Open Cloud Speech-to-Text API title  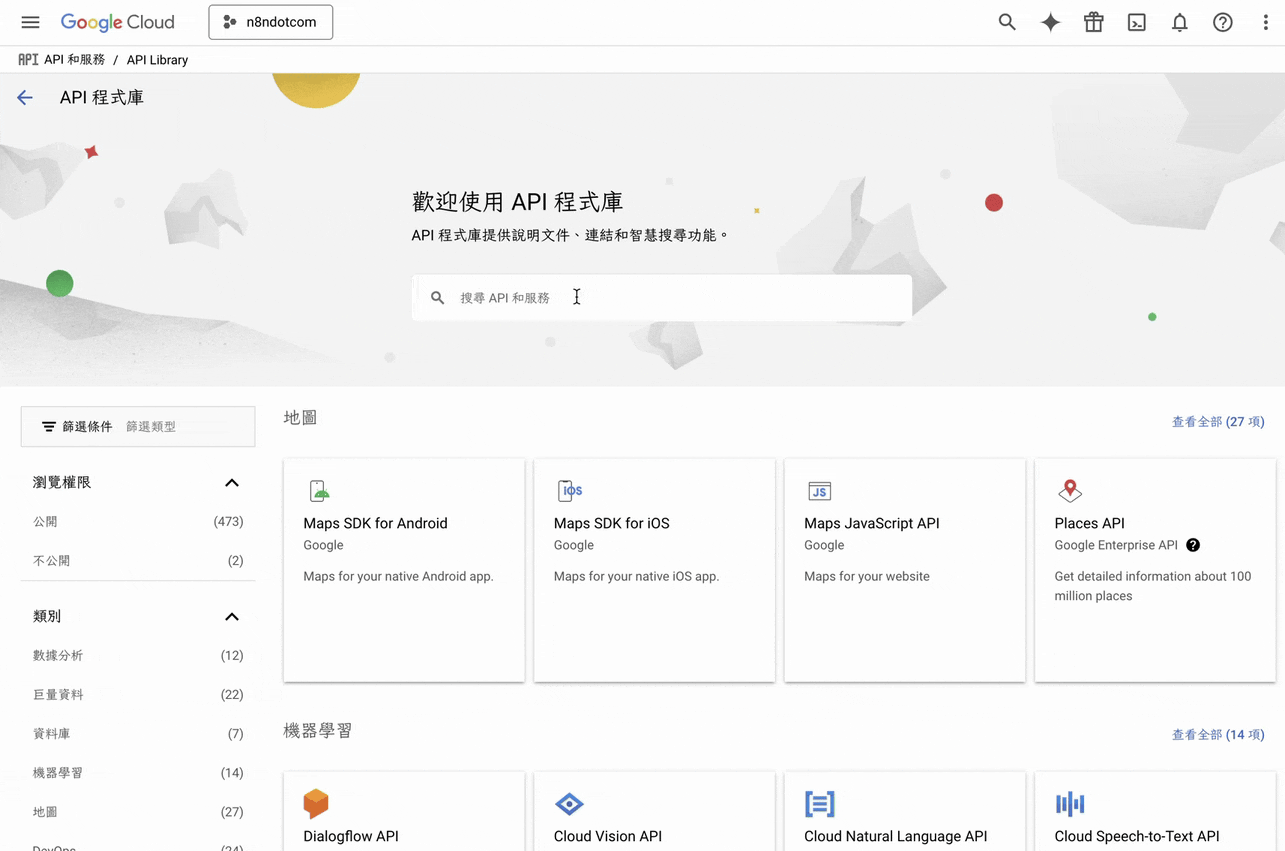coord(1137,836)
